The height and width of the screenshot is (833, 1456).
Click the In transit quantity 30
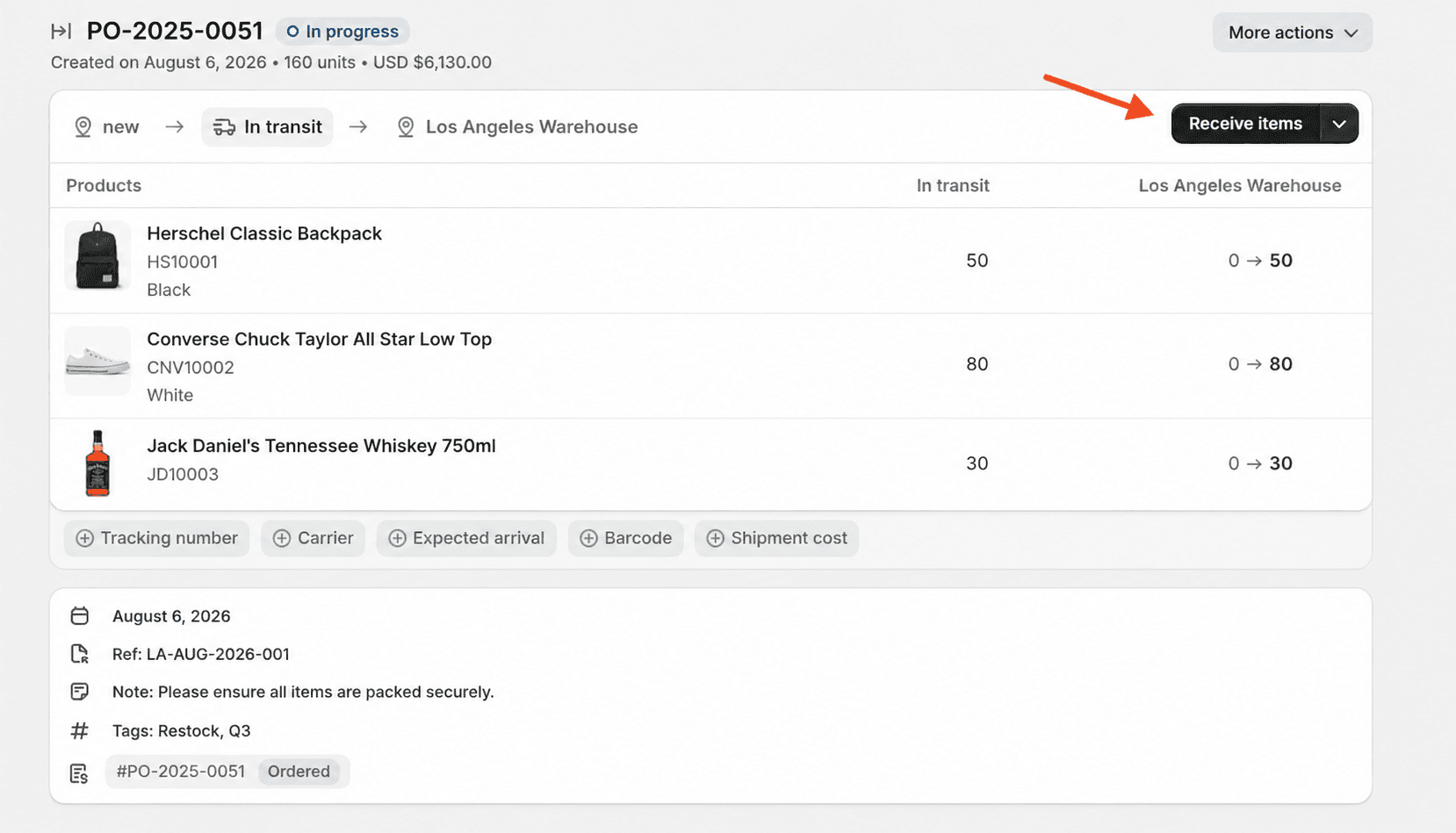tap(977, 463)
